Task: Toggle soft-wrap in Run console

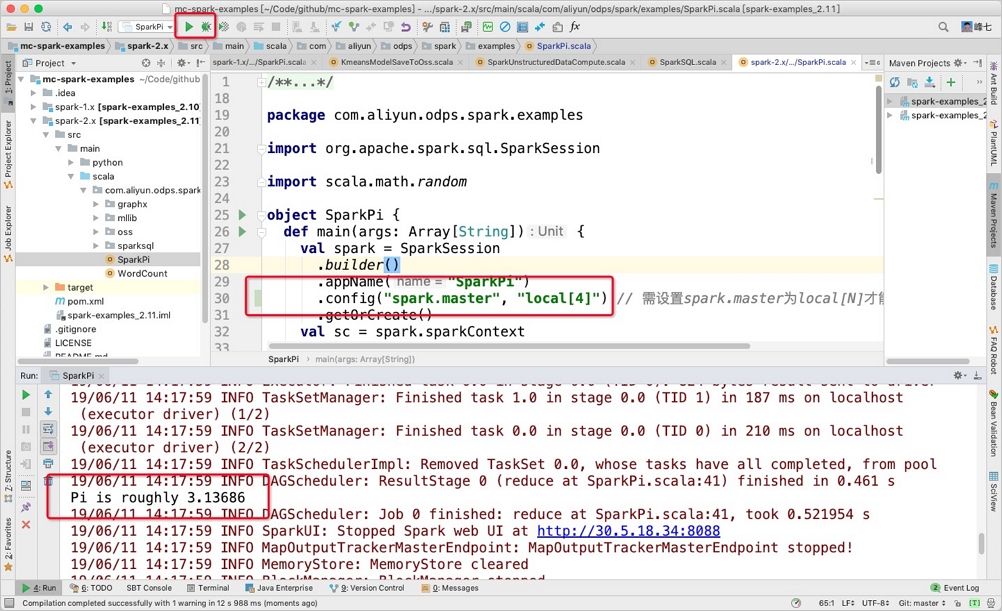Action: coord(48,429)
